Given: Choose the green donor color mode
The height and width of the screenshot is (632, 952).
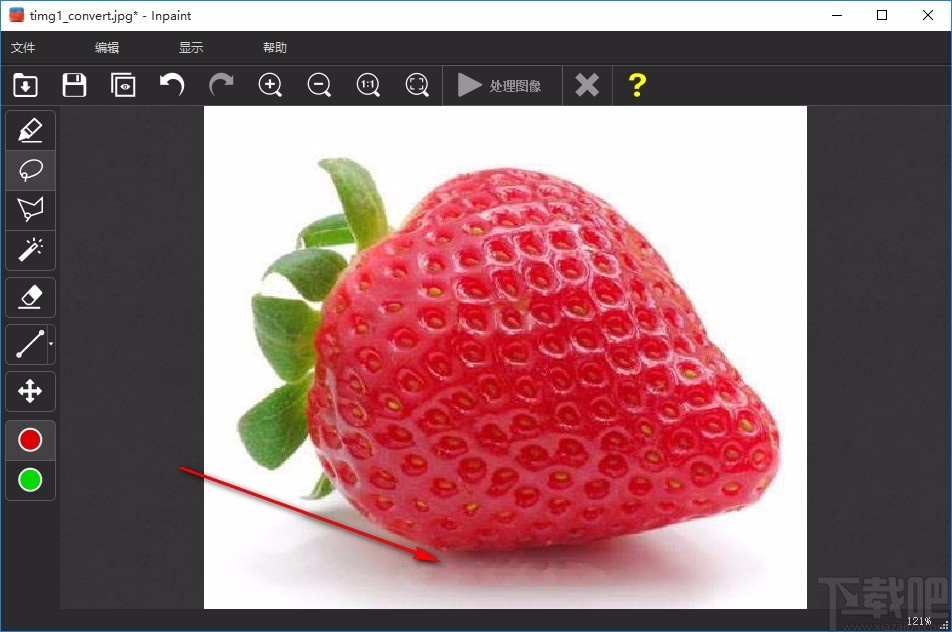Looking at the screenshot, I should click(x=30, y=480).
